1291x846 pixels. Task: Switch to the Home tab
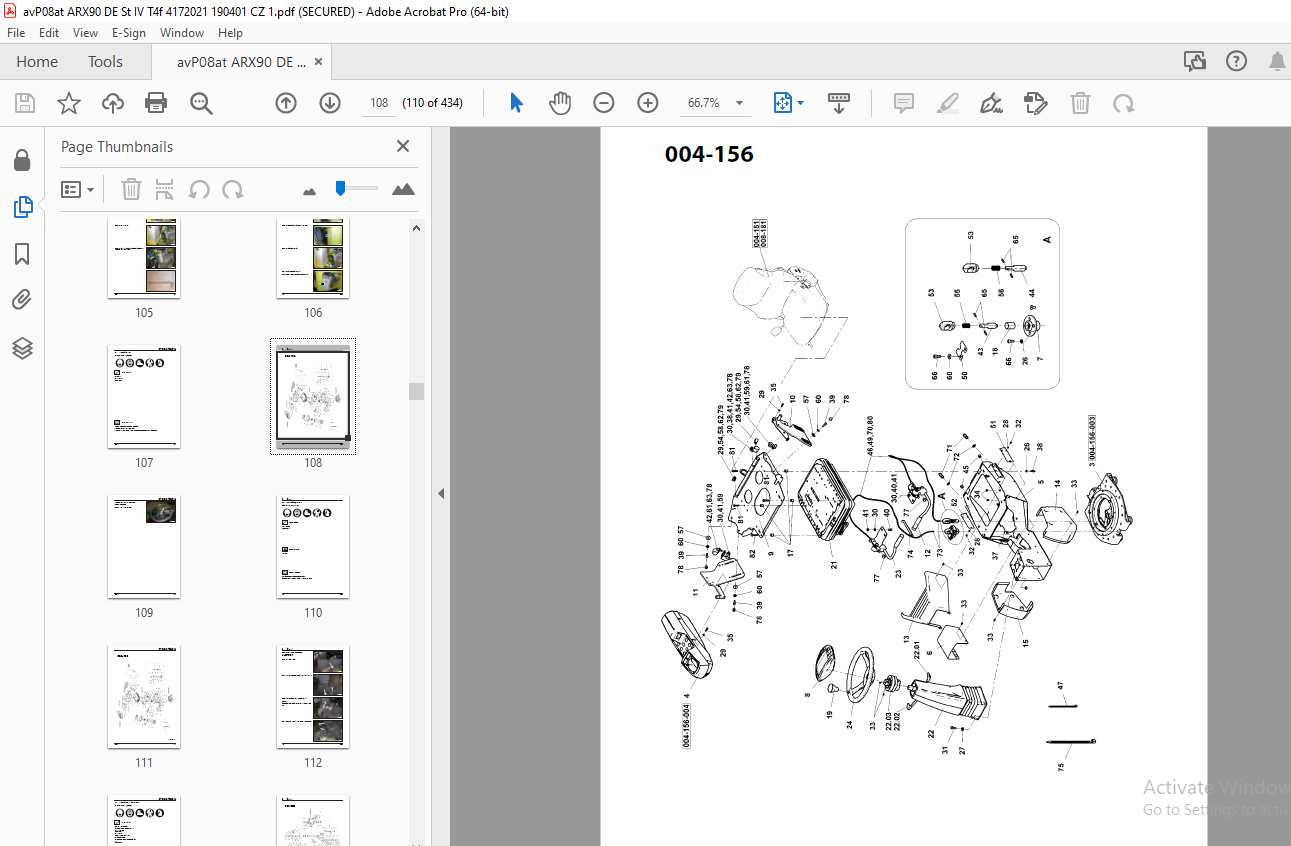point(37,62)
